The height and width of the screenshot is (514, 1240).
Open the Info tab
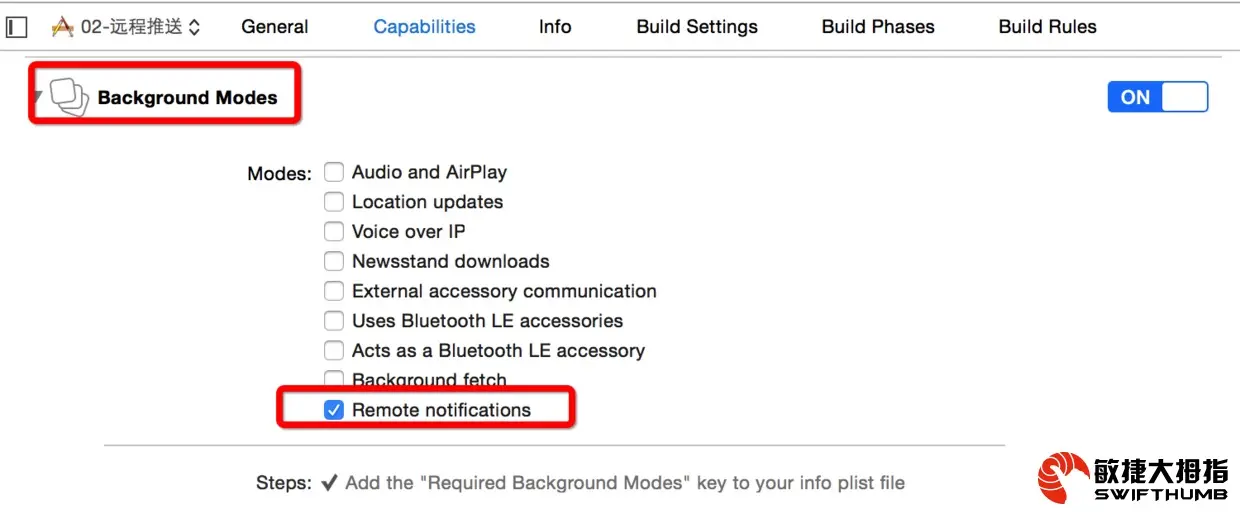pyautogui.click(x=555, y=27)
